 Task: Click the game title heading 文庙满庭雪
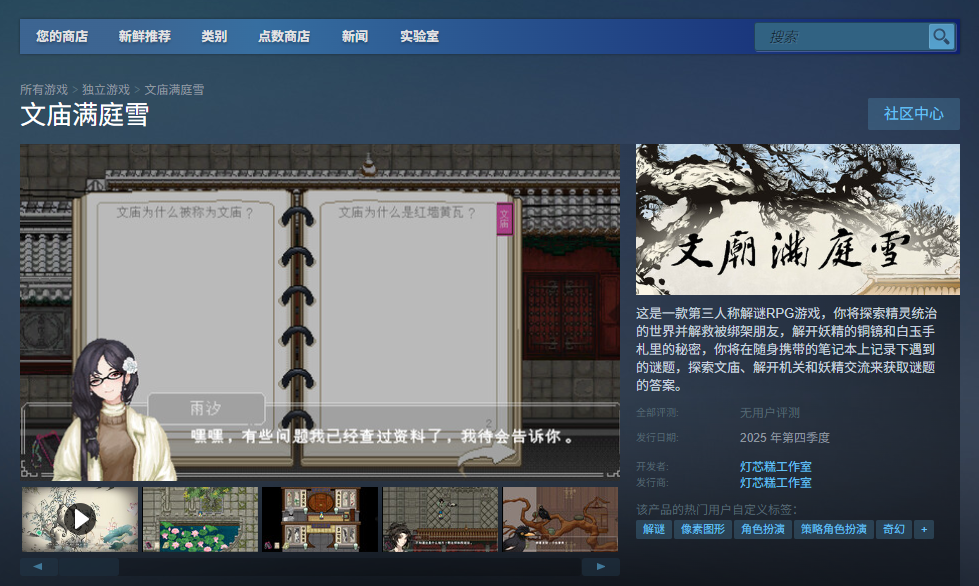84,115
